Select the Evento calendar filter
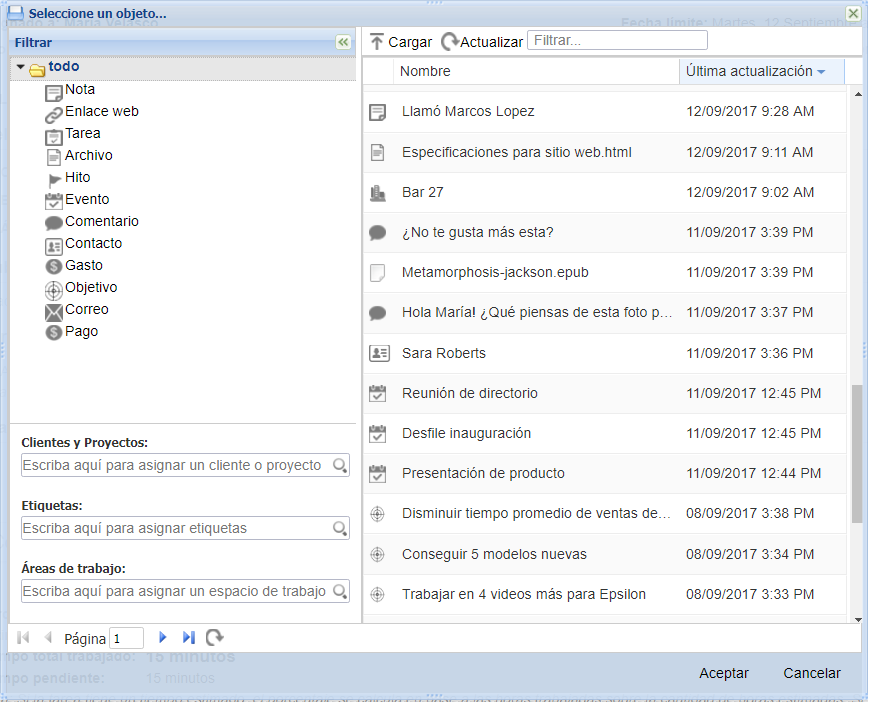 (54, 201)
